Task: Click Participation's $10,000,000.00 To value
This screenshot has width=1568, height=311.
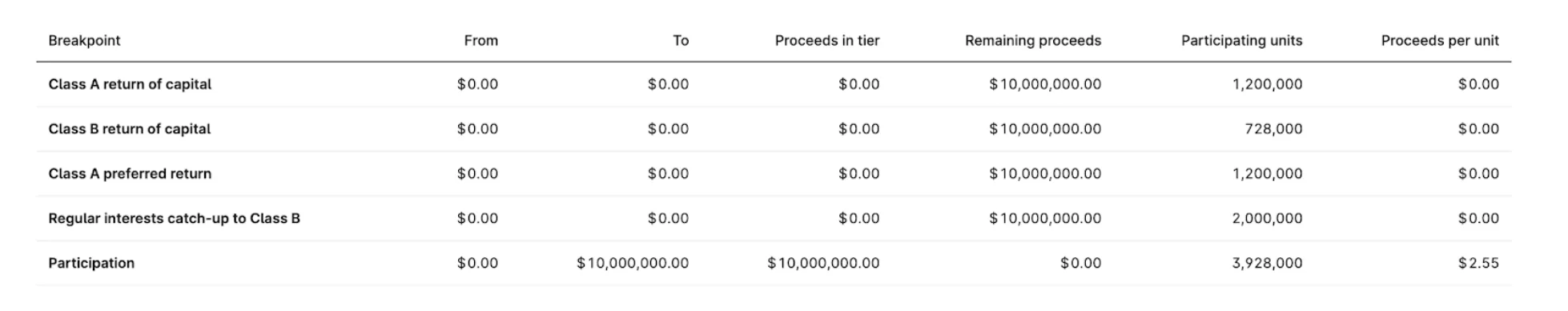Action: tap(633, 264)
